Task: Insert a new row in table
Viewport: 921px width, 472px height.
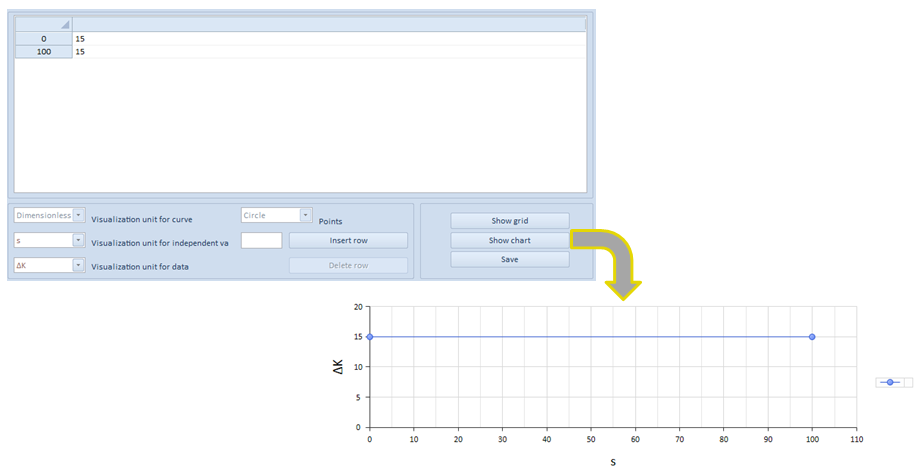Action: [348, 240]
